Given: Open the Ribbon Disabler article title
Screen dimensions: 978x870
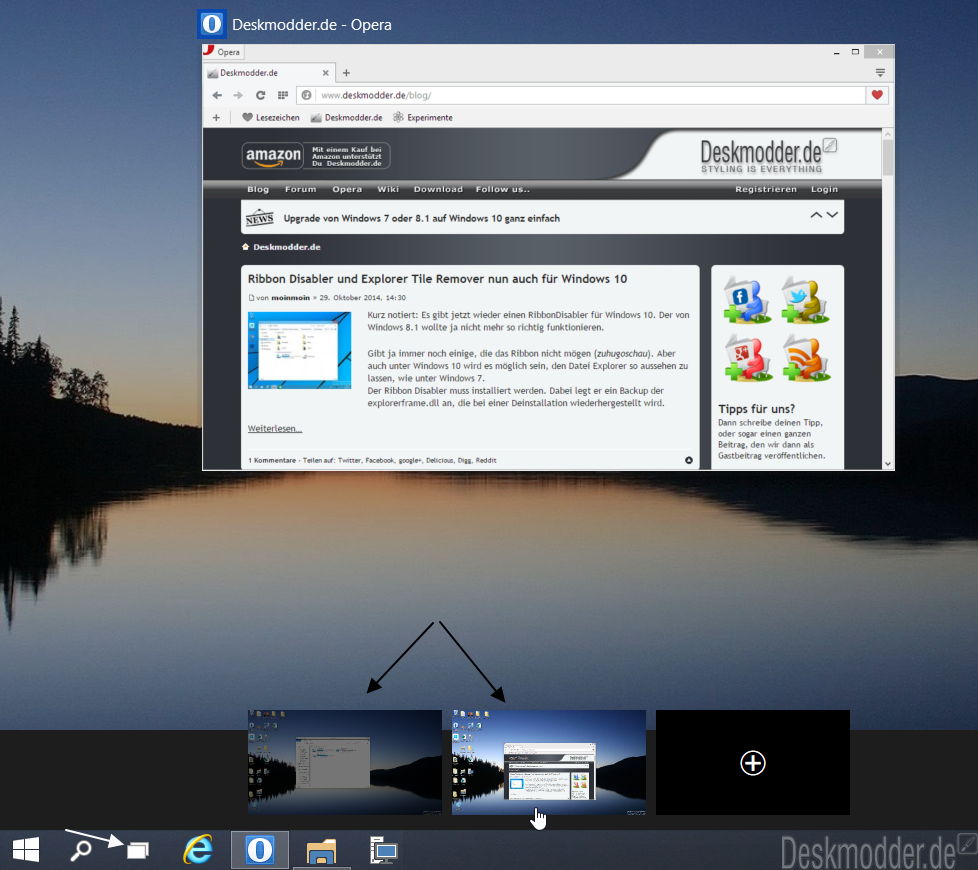Looking at the screenshot, I should 437,279.
